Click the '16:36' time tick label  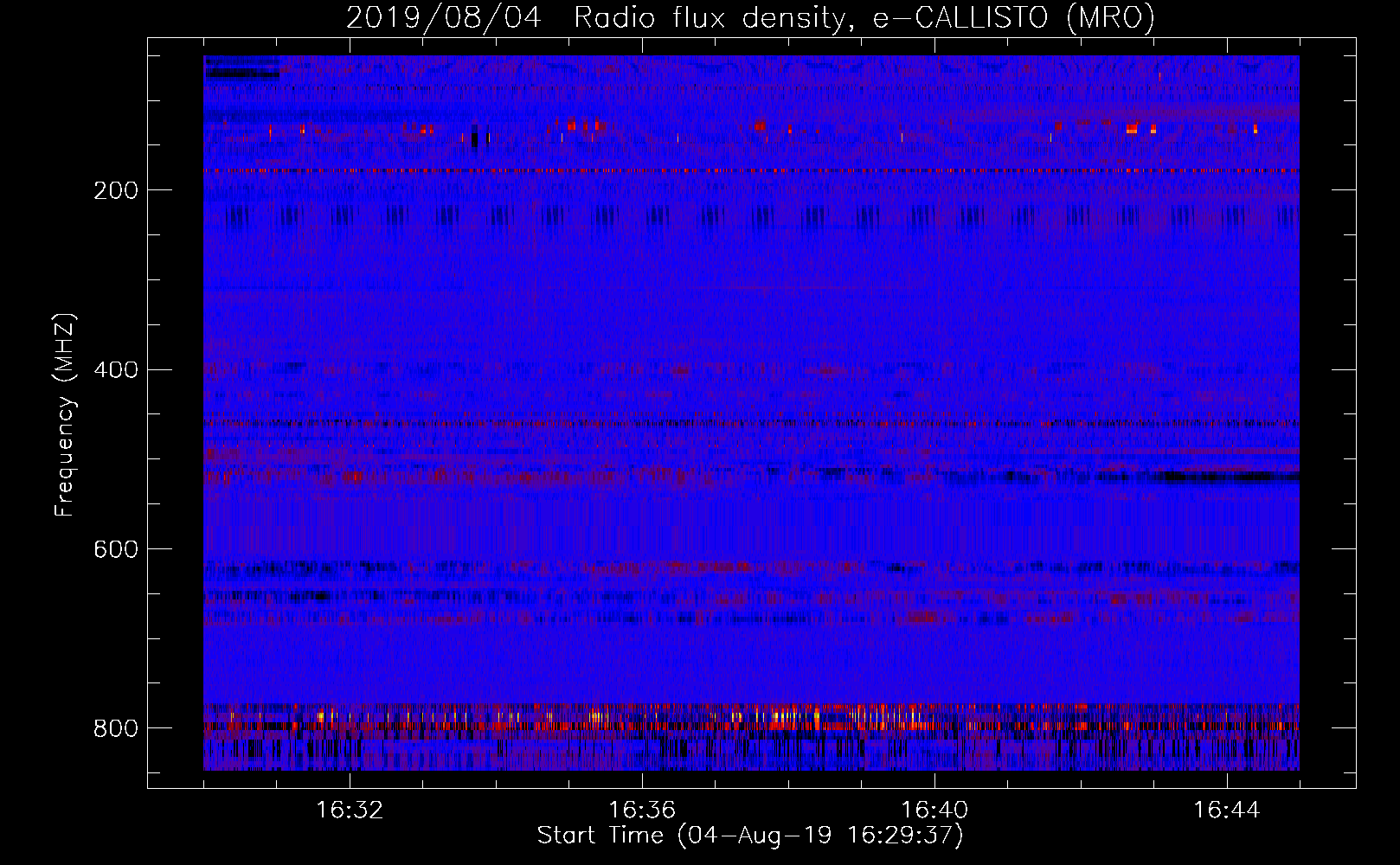[642, 811]
